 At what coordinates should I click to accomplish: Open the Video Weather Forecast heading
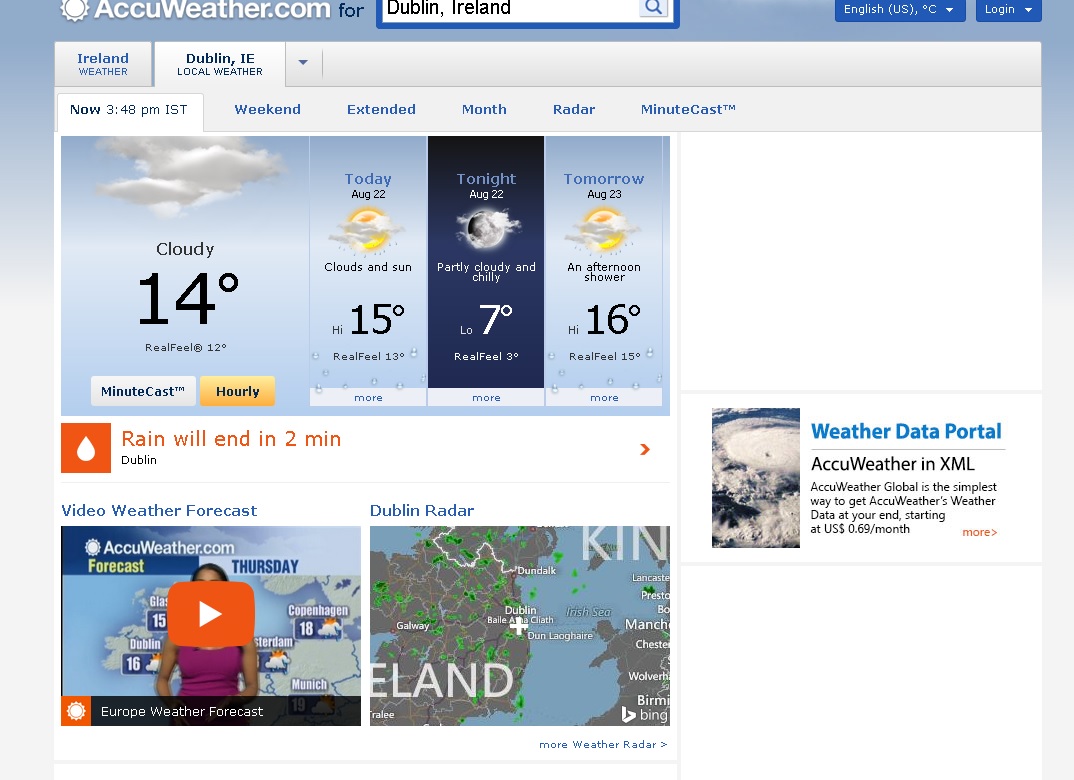click(x=159, y=510)
